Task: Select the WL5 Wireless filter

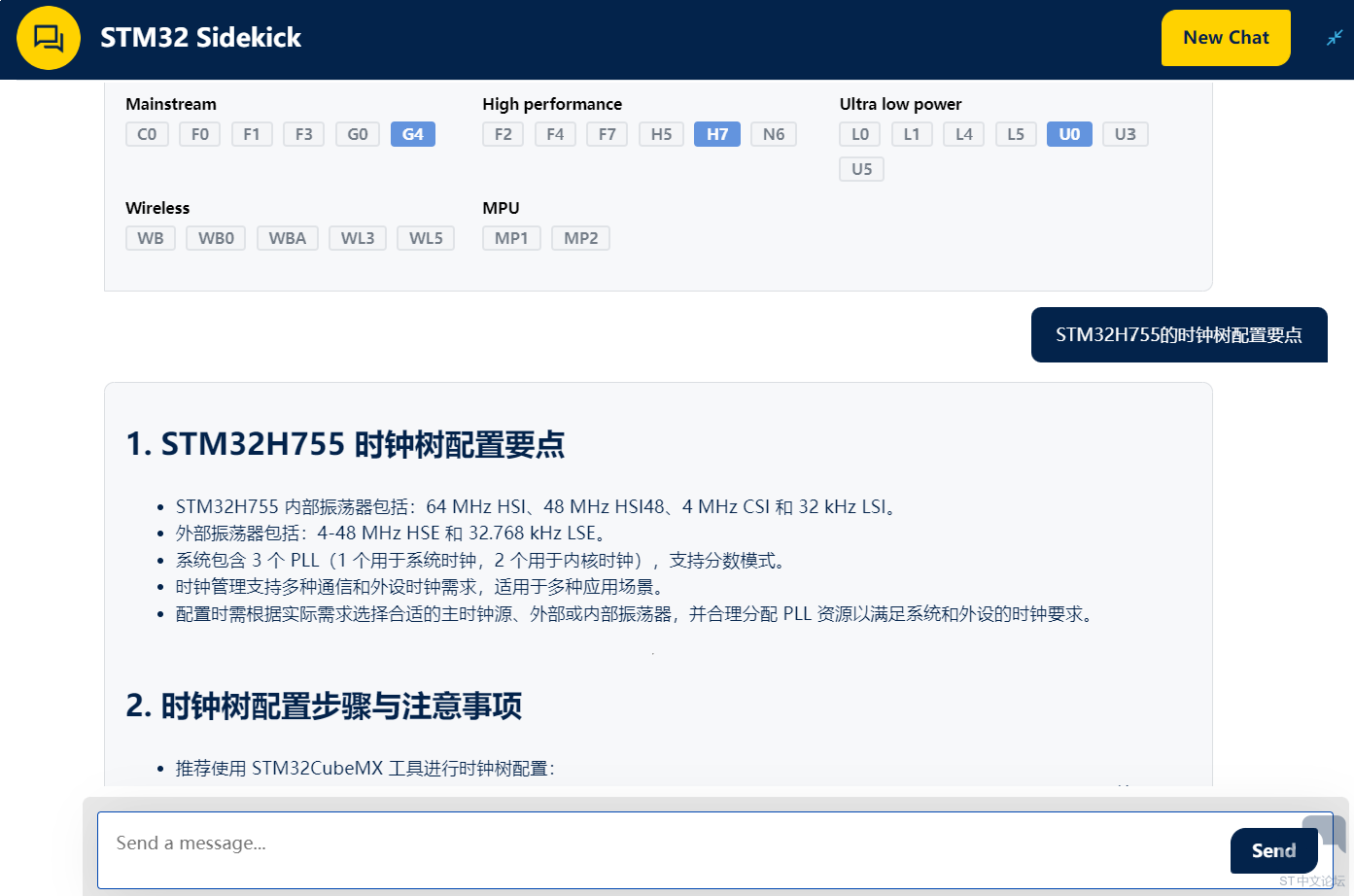Action: 425,237
